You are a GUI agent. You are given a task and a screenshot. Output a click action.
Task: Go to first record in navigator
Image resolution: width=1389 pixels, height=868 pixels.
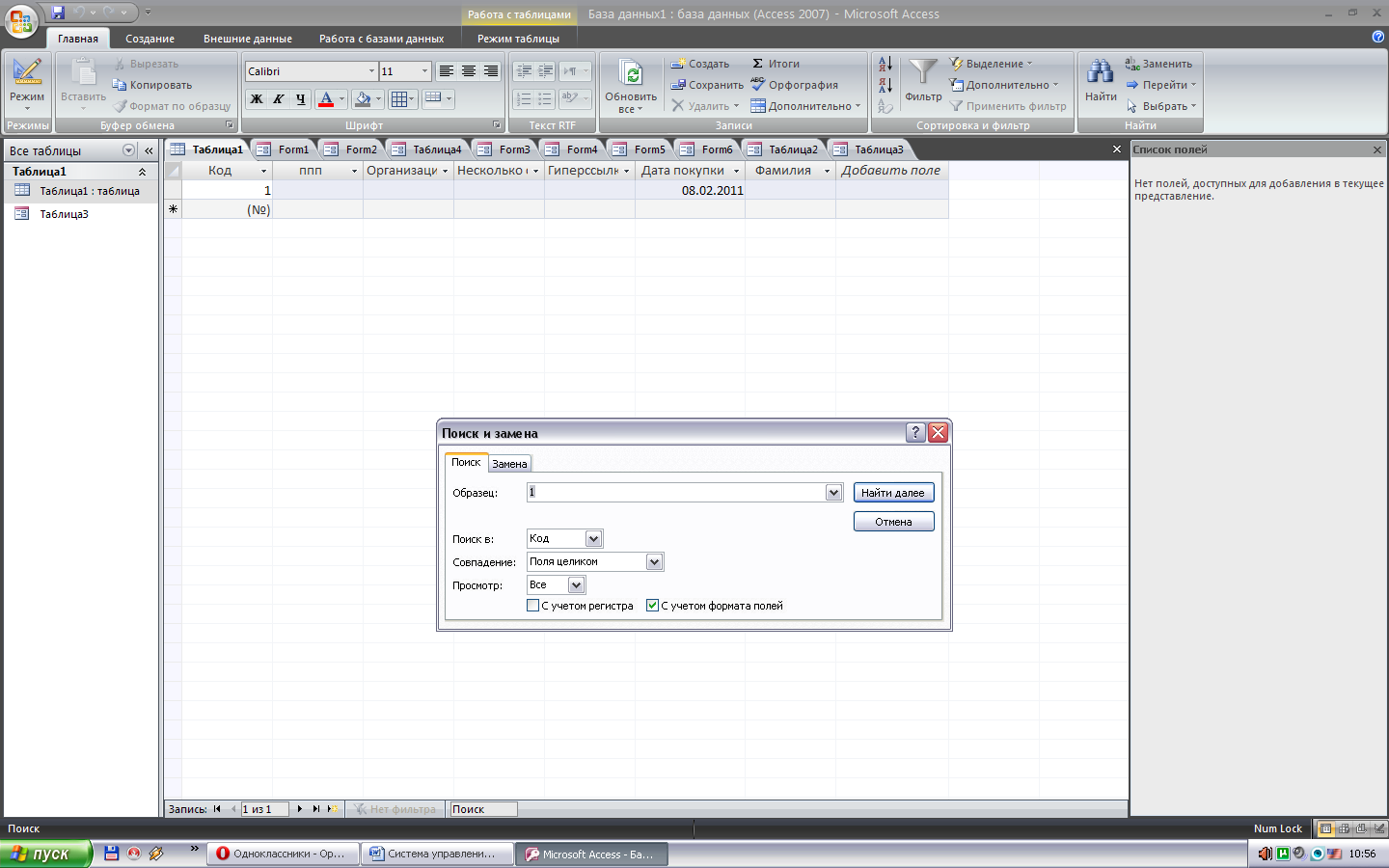tap(217, 809)
